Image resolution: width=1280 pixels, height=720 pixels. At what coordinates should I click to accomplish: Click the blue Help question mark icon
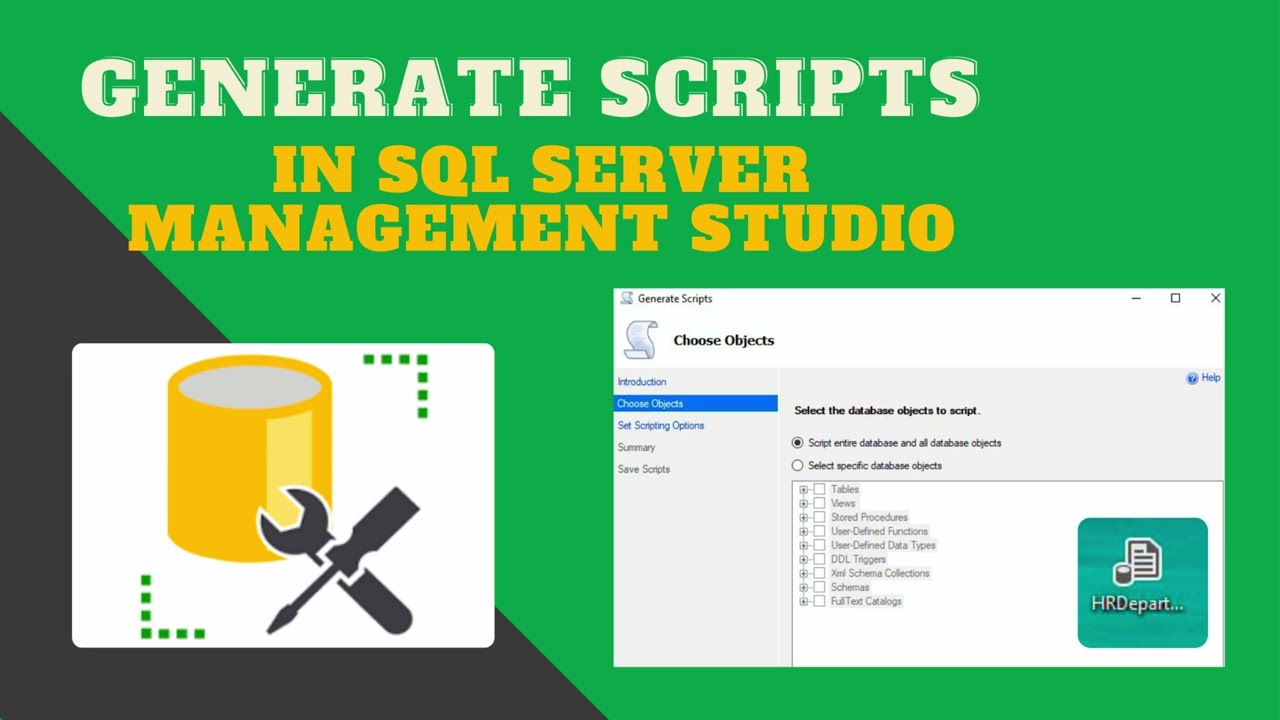[x=1192, y=379]
